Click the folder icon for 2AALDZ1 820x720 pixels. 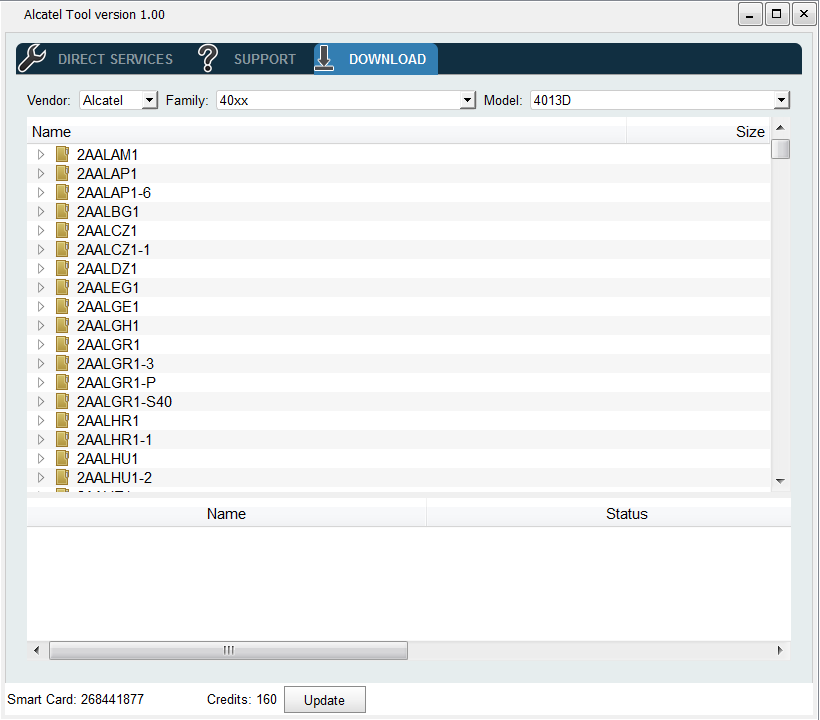click(63, 268)
